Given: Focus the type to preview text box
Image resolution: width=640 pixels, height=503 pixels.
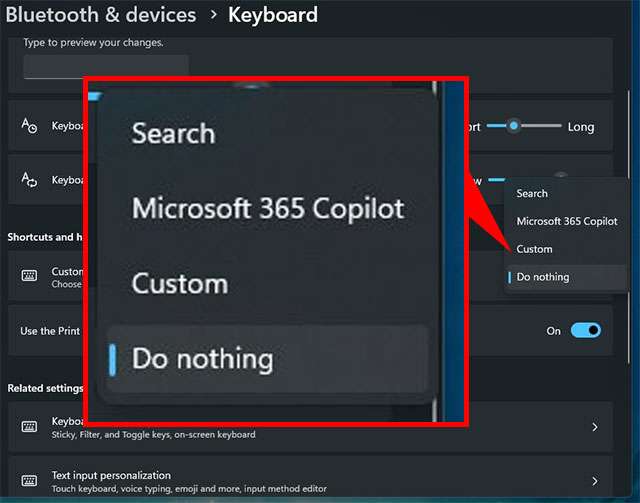Looking at the screenshot, I should 106,66.
